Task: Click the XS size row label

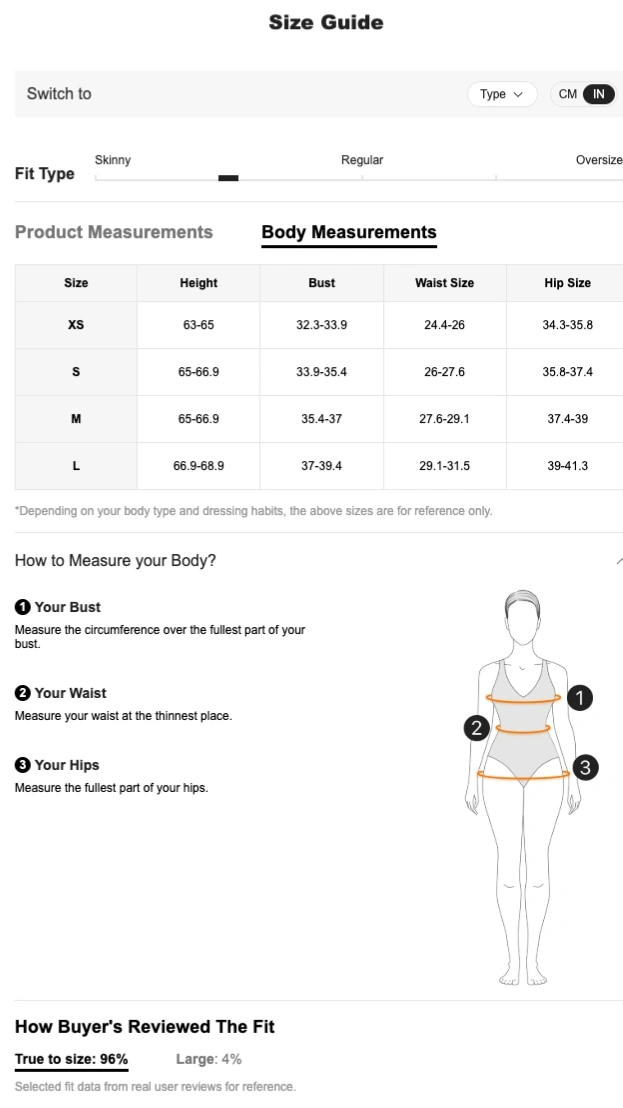Action: (x=76, y=325)
